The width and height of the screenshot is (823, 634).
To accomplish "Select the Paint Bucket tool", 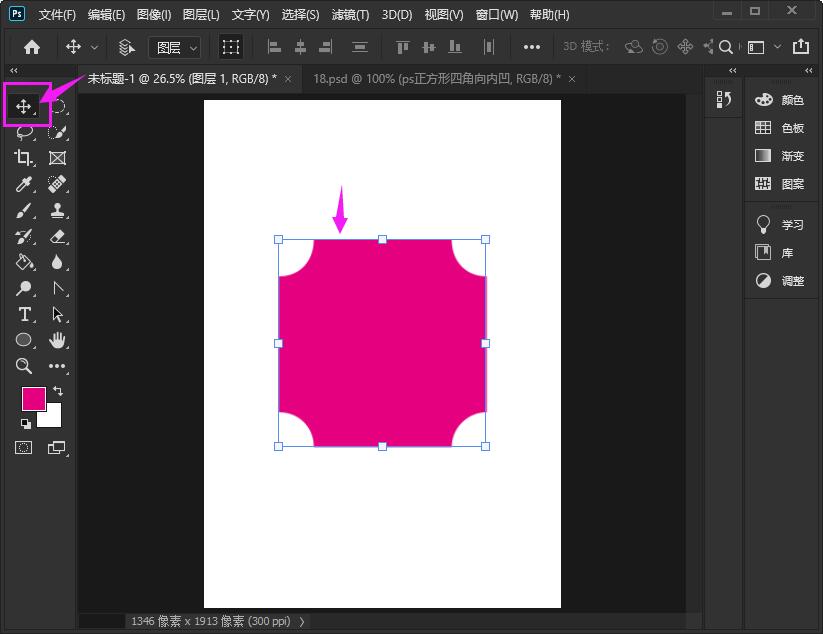I will [25, 262].
